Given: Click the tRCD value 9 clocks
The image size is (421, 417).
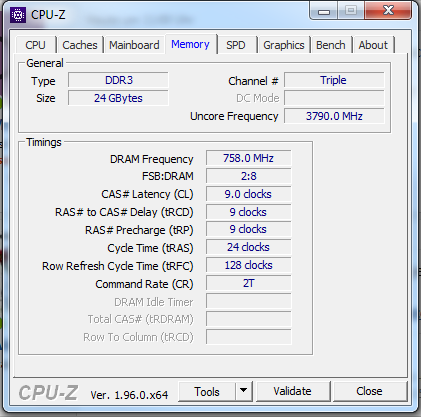Looking at the screenshot, I should point(249,212).
